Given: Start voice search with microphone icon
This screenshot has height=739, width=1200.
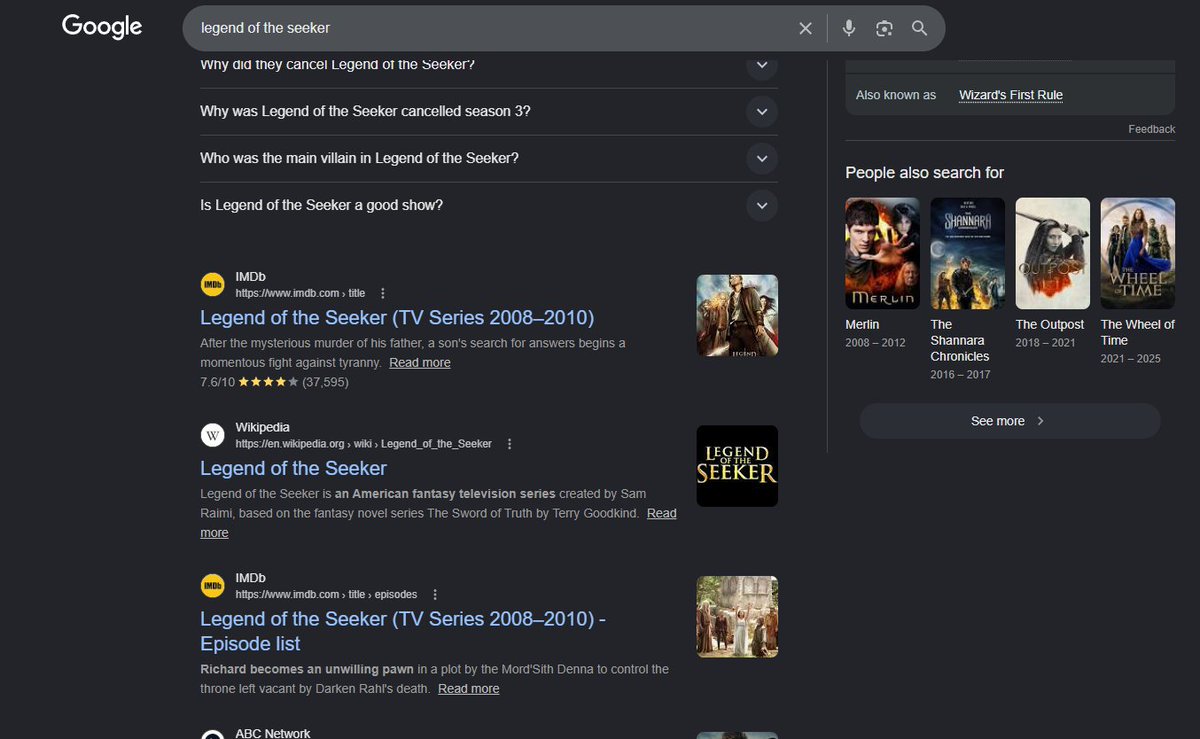Looking at the screenshot, I should coord(849,28).
